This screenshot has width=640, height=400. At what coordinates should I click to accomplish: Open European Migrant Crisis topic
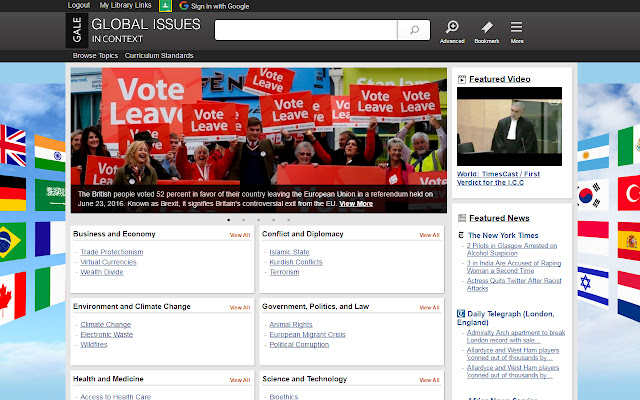pyautogui.click(x=307, y=334)
